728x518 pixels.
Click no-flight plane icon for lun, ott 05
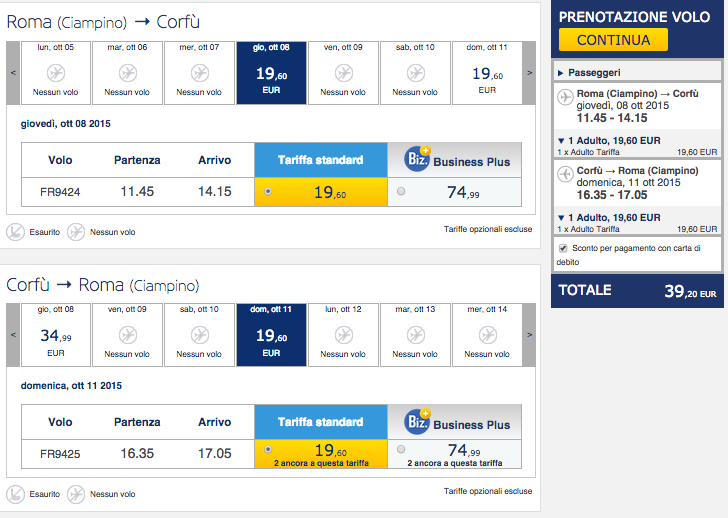click(55, 73)
